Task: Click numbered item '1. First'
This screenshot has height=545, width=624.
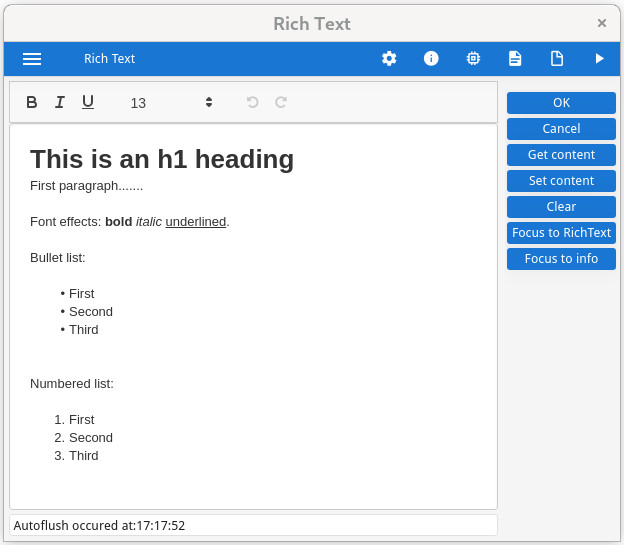Action: [74, 420]
